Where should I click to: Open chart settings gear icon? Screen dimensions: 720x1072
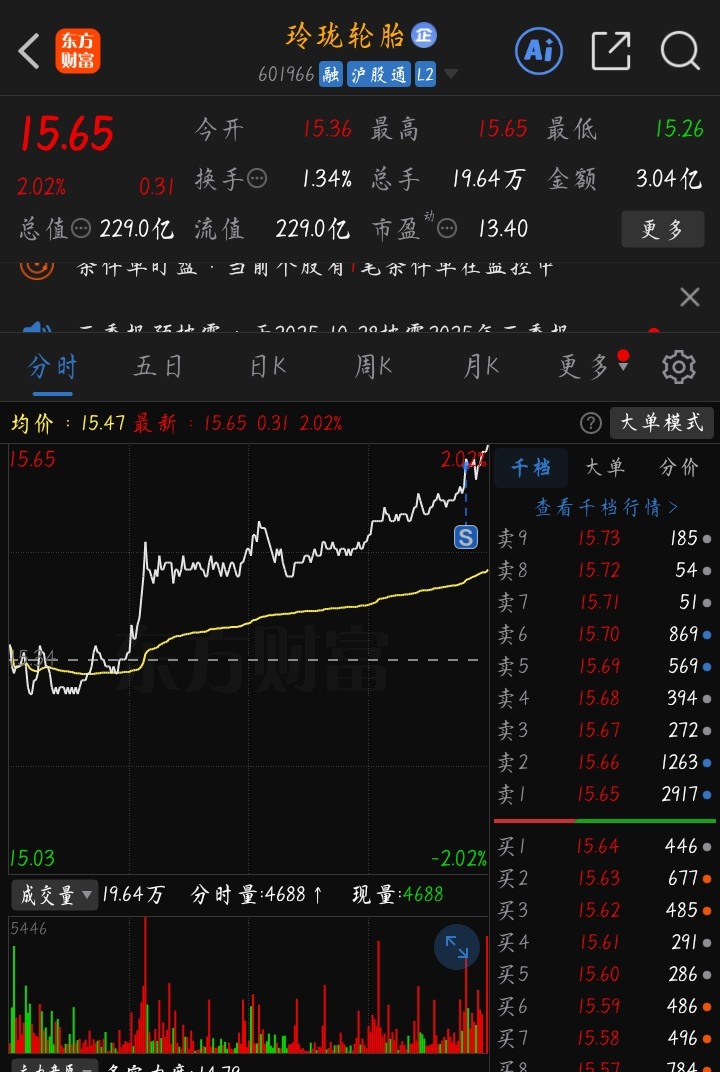tap(679, 367)
